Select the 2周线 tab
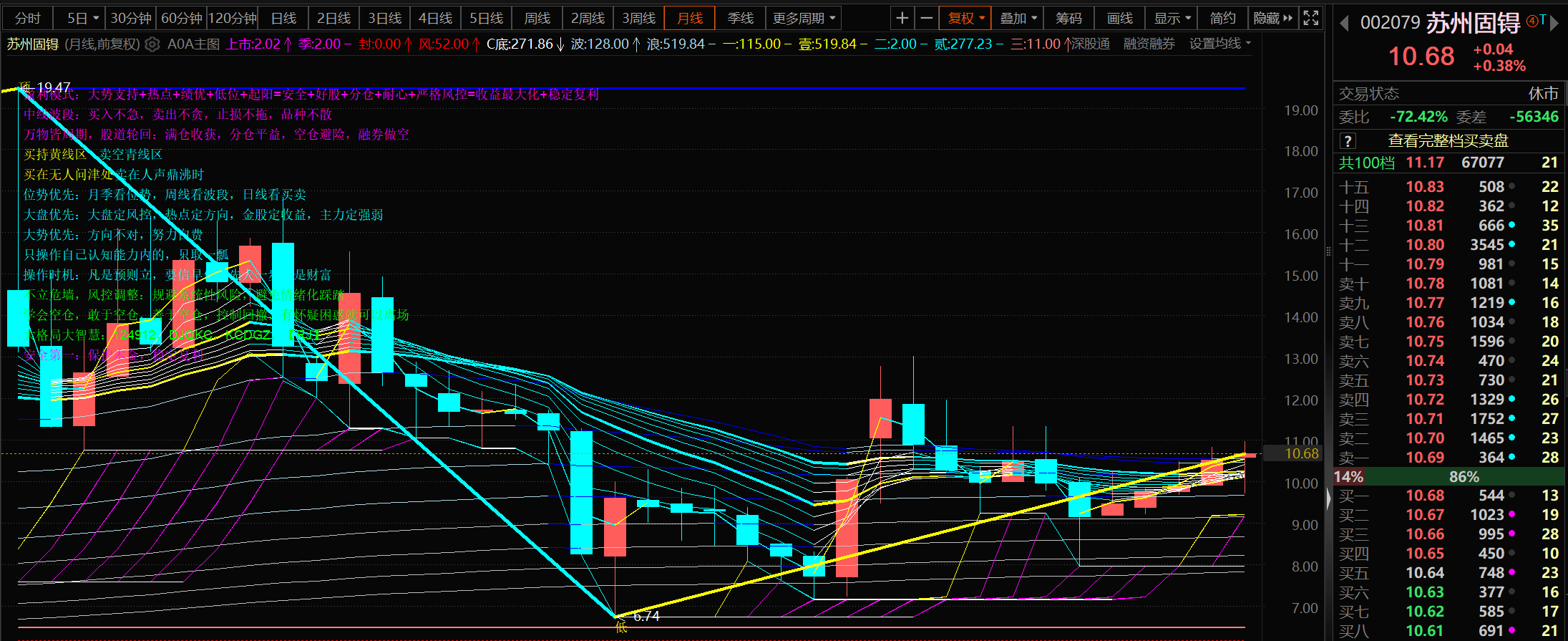The image size is (1568, 641). 588,18
